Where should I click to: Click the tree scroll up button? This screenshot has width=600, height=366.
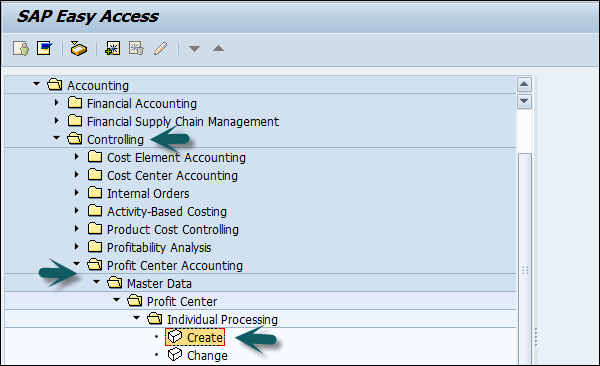(x=524, y=84)
